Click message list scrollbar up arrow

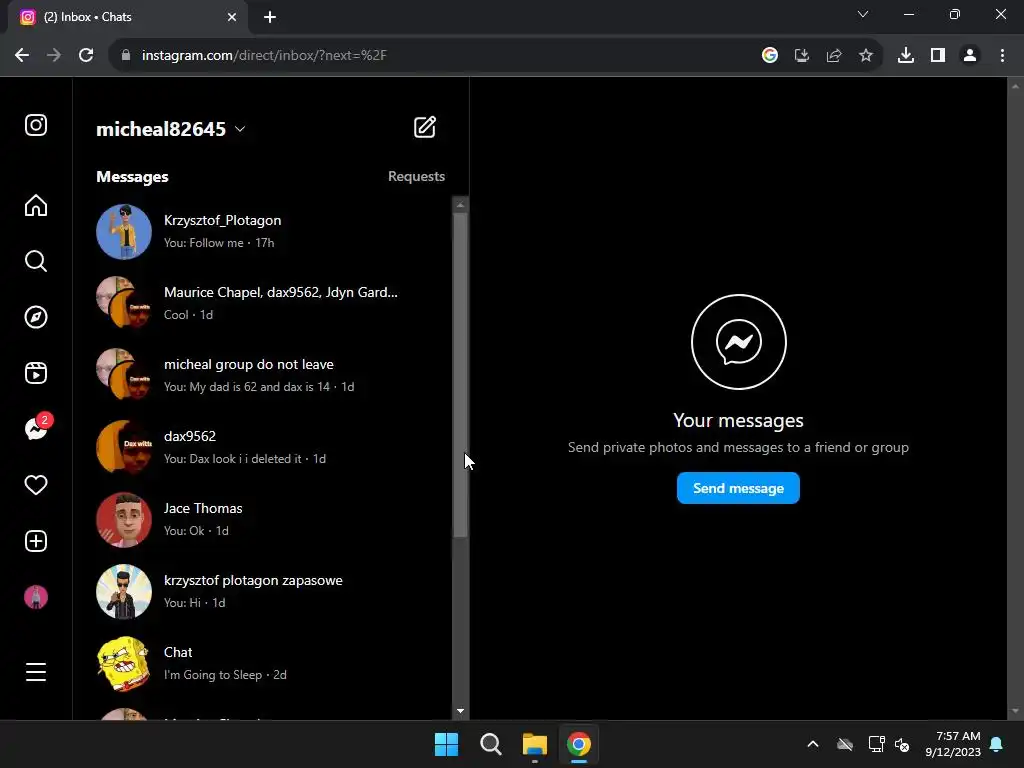pyautogui.click(x=460, y=205)
